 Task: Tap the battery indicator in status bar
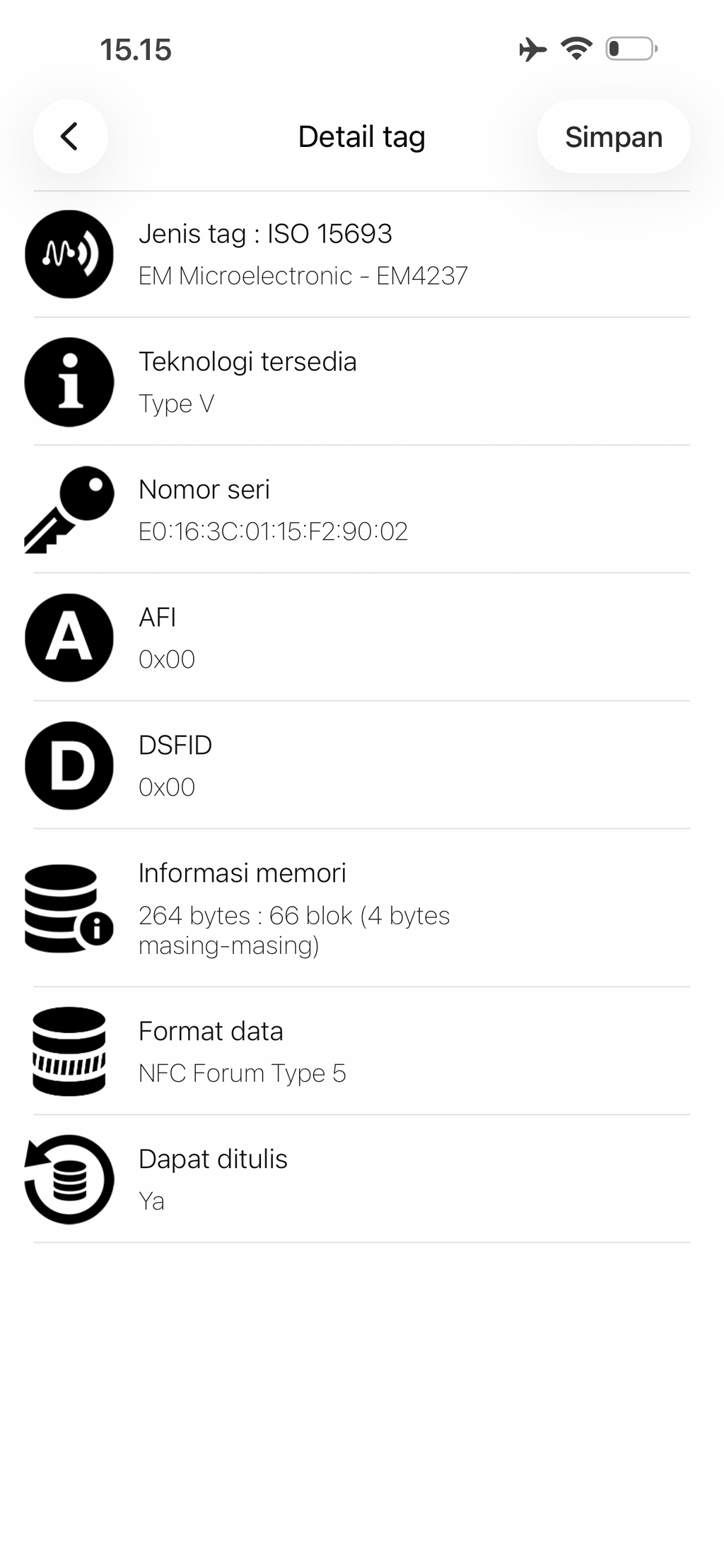pyautogui.click(x=631, y=49)
